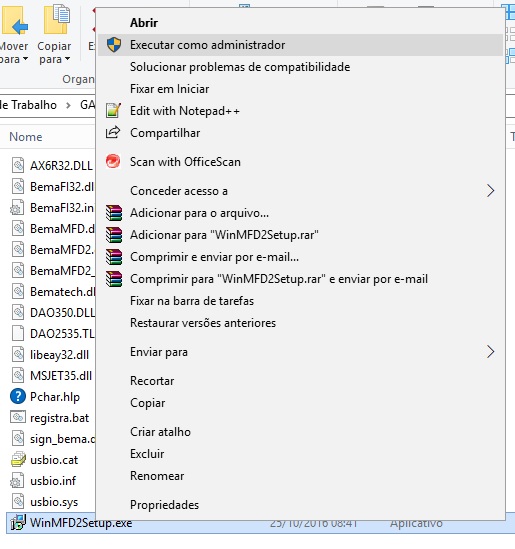Click the usbio.sys file icon
The width and height of the screenshot is (515, 549).
click(18, 501)
